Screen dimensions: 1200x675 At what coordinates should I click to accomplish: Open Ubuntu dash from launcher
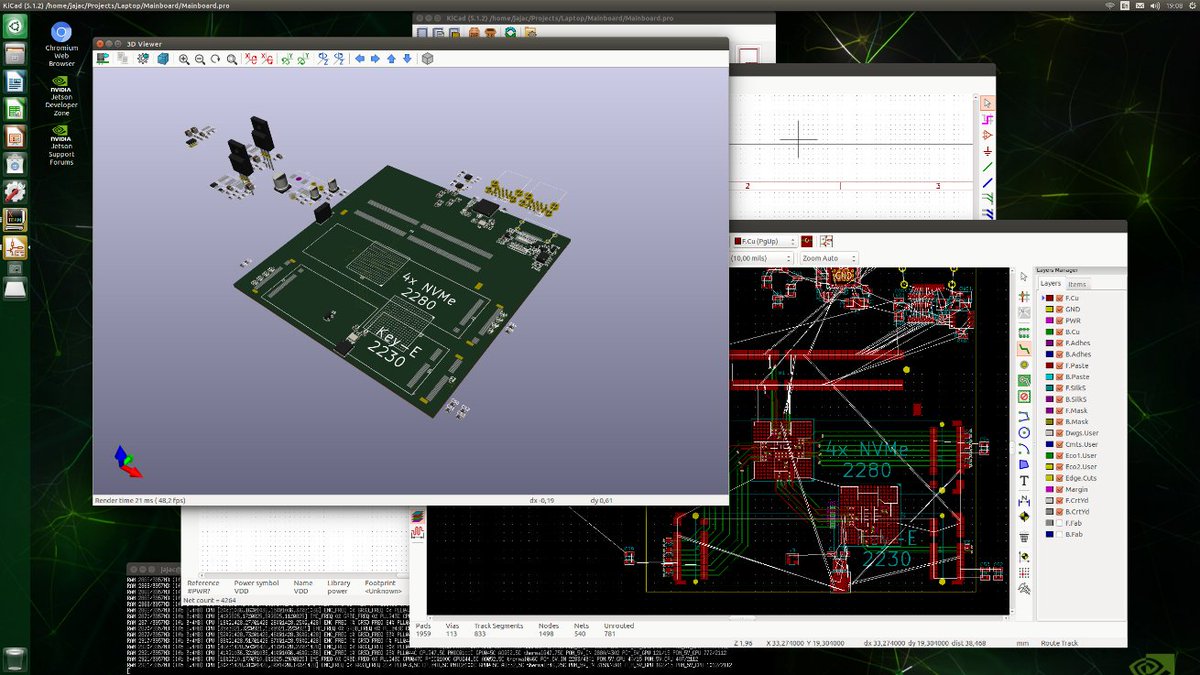pos(15,27)
